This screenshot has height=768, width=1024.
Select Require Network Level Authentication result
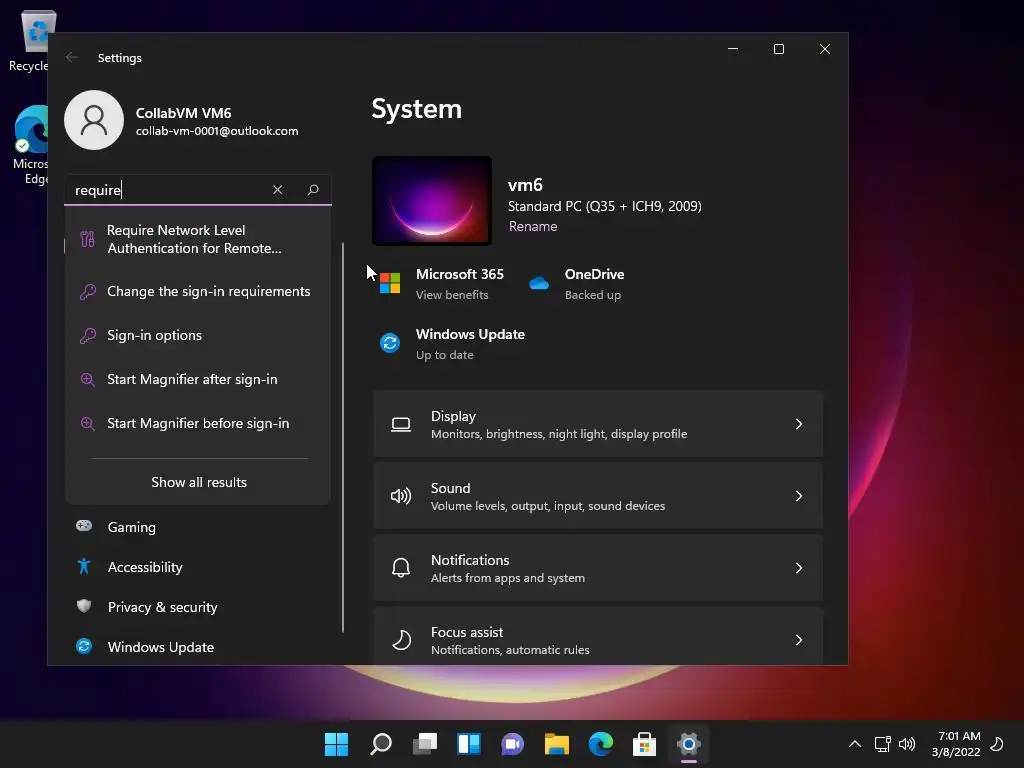198,239
